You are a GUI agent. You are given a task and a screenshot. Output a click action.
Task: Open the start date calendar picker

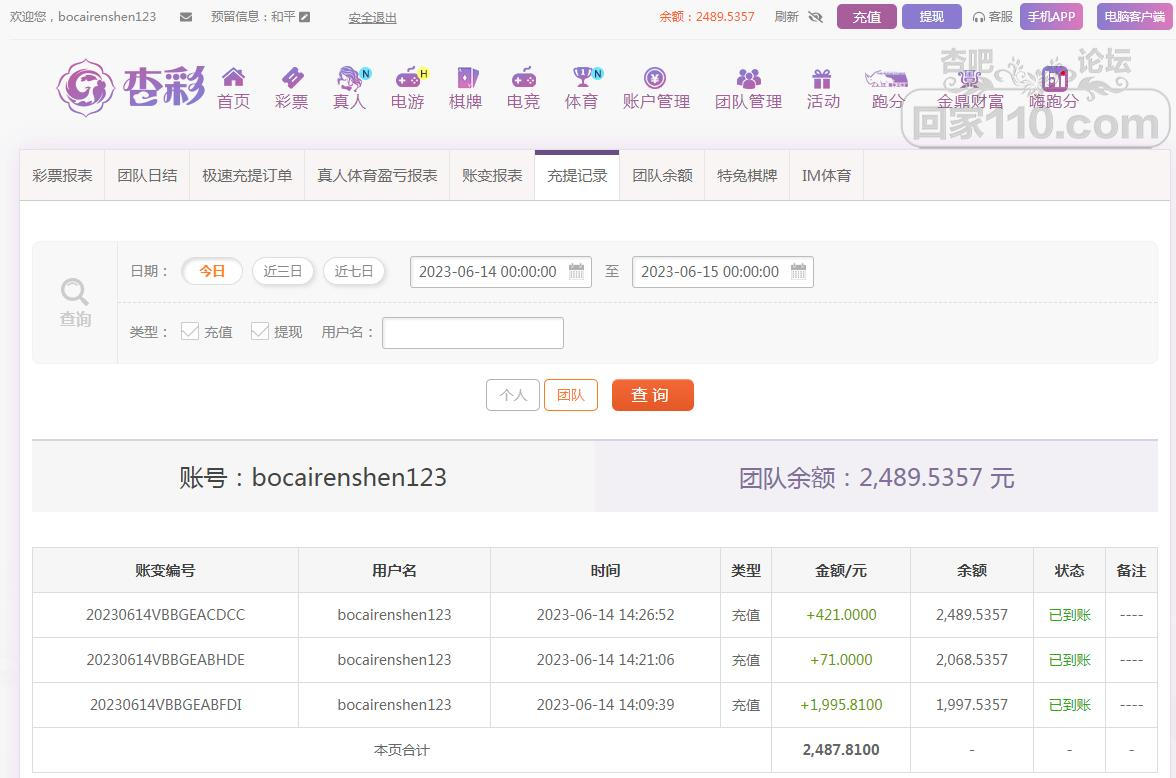coord(577,271)
